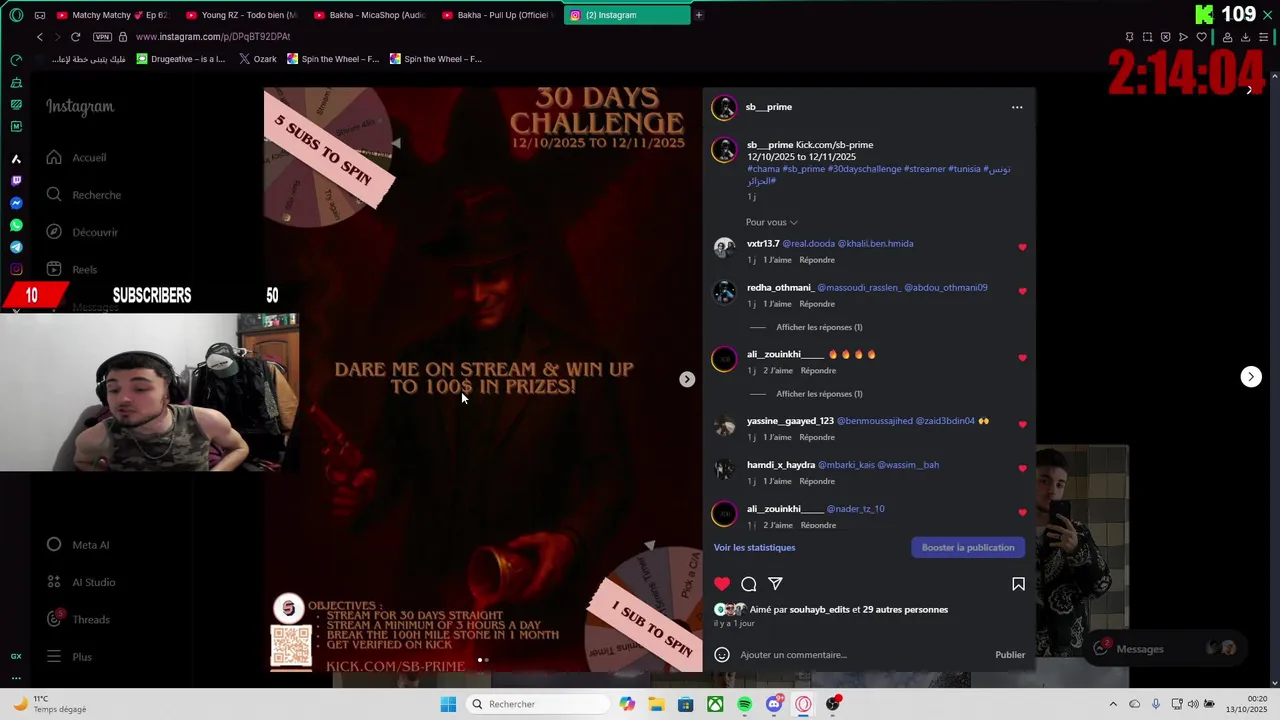The width and height of the screenshot is (1280, 720).
Task: Switch to 'Bakha - Pull Up' tab
Action: tap(498, 15)
